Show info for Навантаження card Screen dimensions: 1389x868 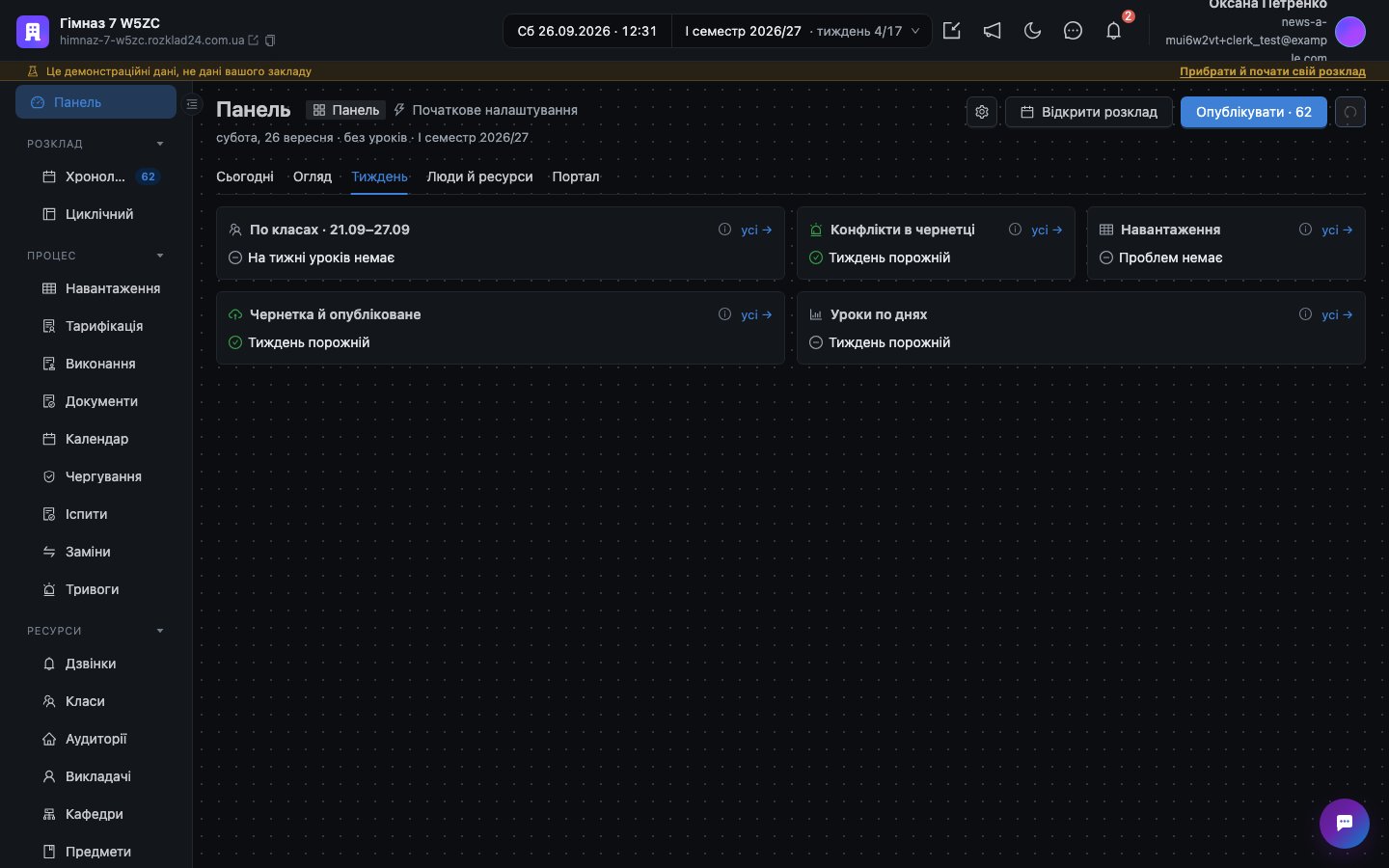[1305, 230]
